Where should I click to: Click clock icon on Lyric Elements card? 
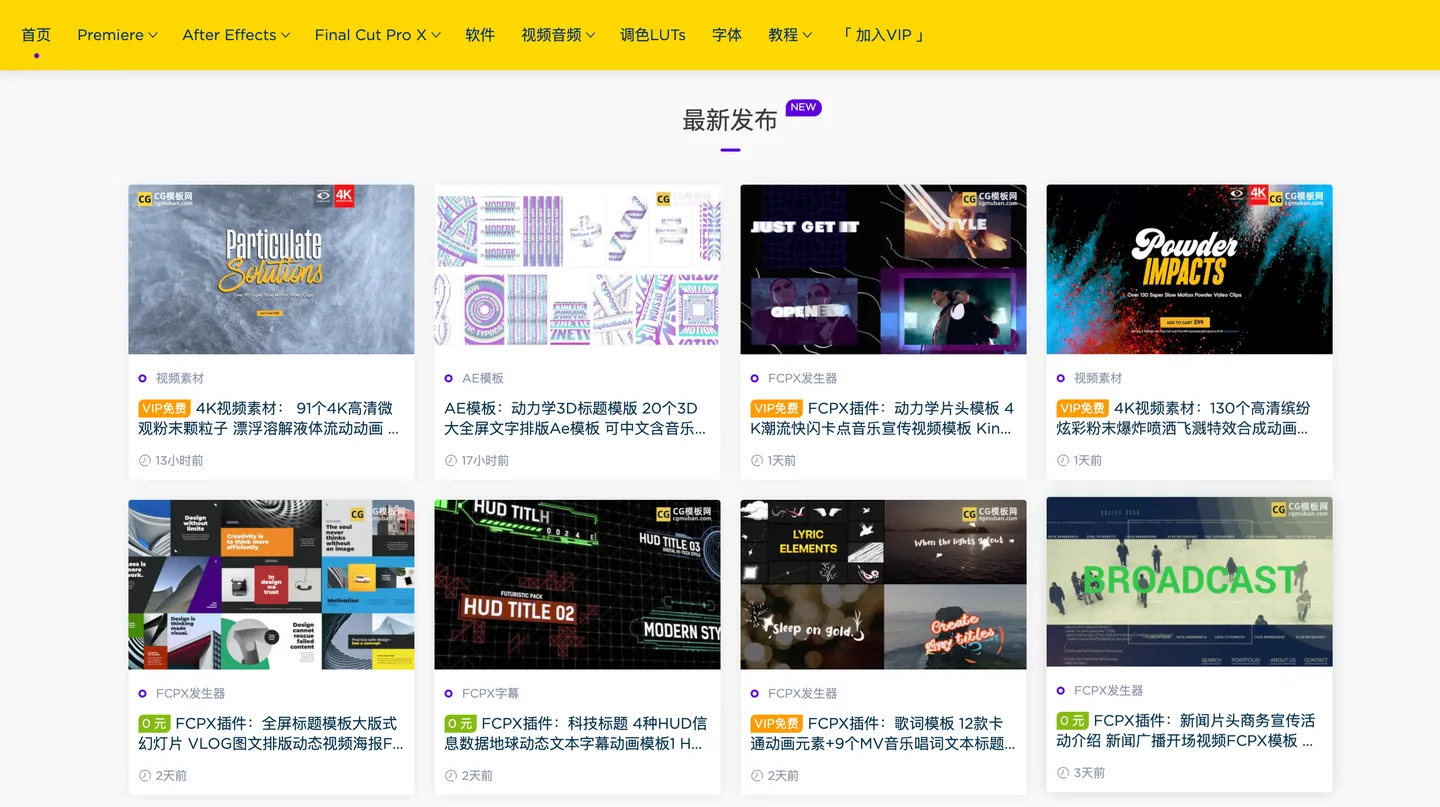click(757, 775)
